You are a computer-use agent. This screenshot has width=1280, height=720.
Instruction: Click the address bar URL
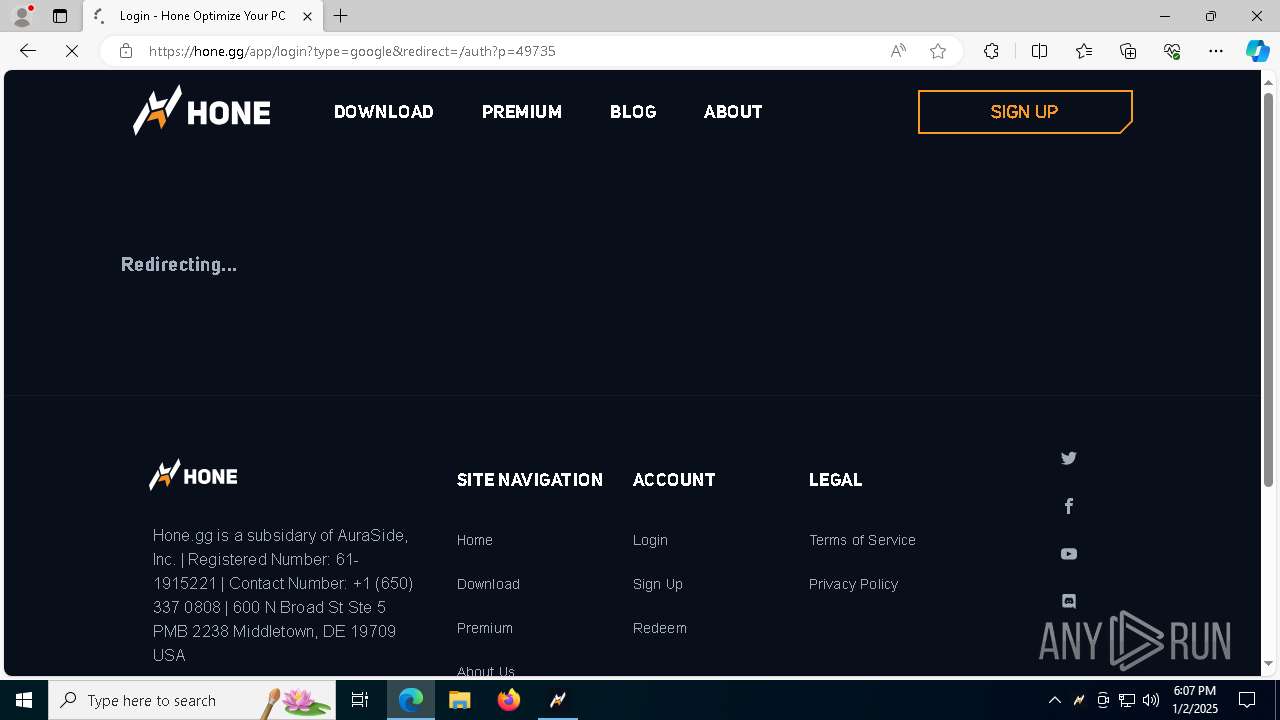pos(352,51)
